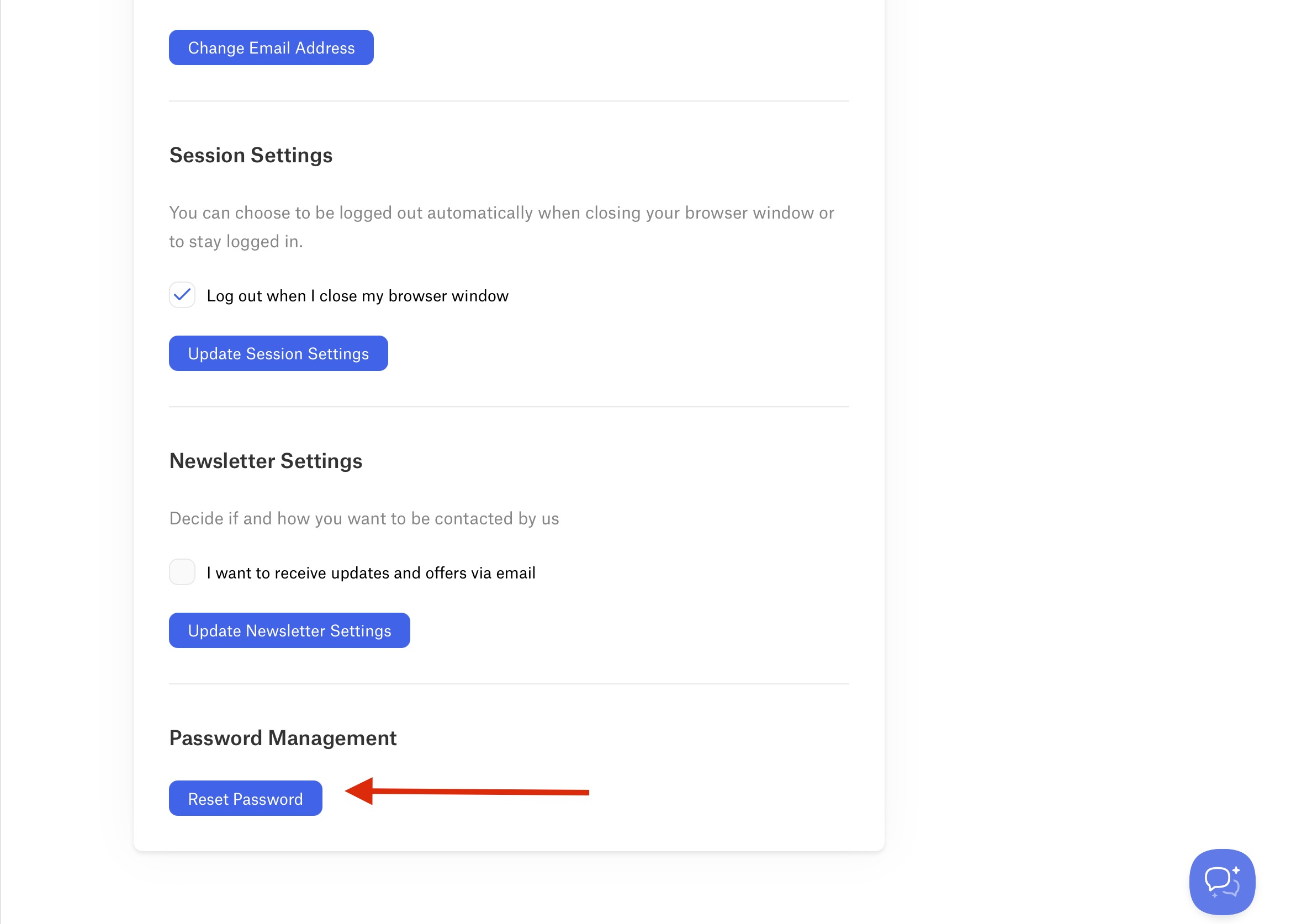The height and width of the screenshot is (924, 1291).
Task: Click Update Session Settings button
Action: tap(278, 353)
